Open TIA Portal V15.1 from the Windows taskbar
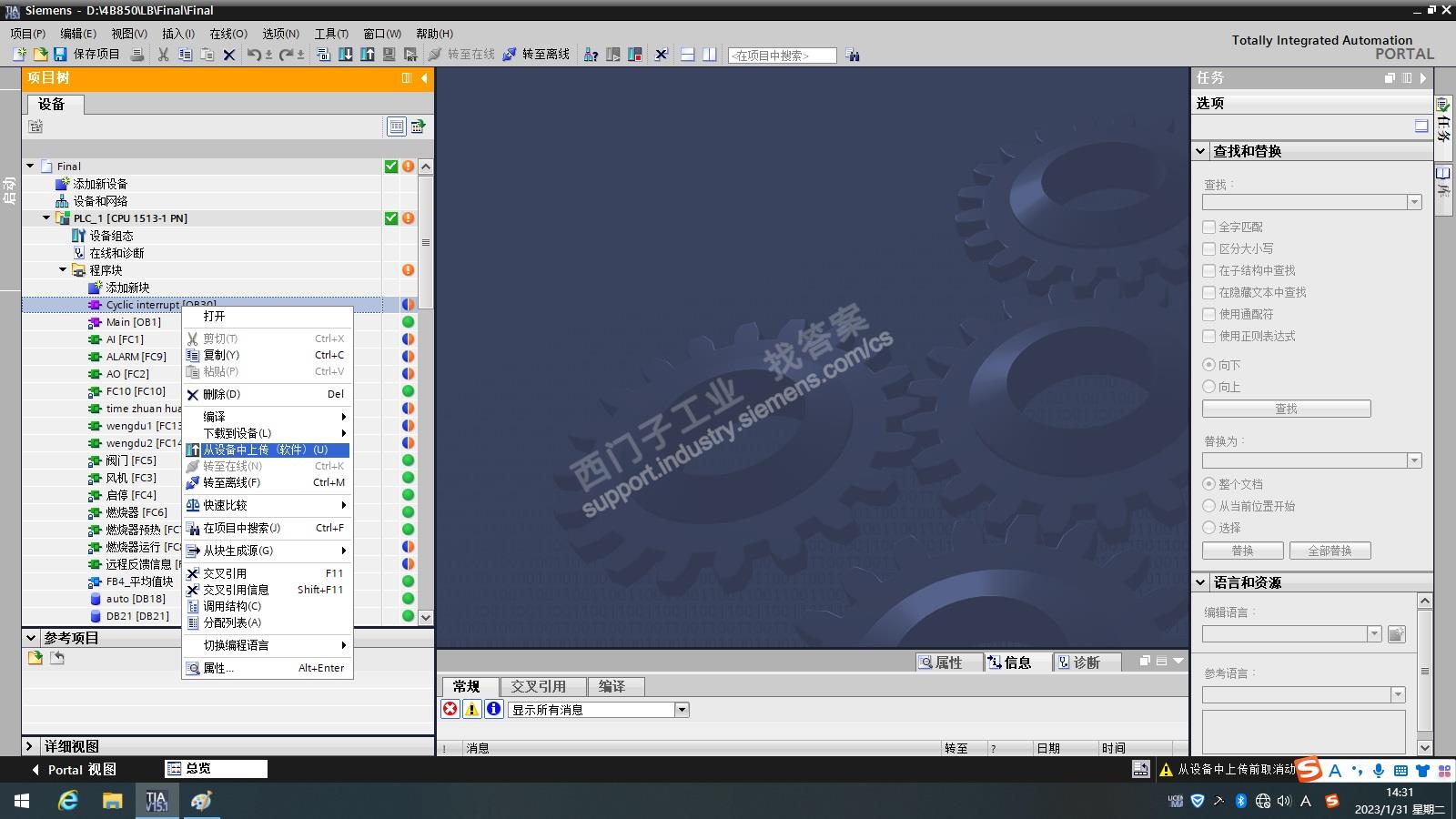 [x=157, y=801]
